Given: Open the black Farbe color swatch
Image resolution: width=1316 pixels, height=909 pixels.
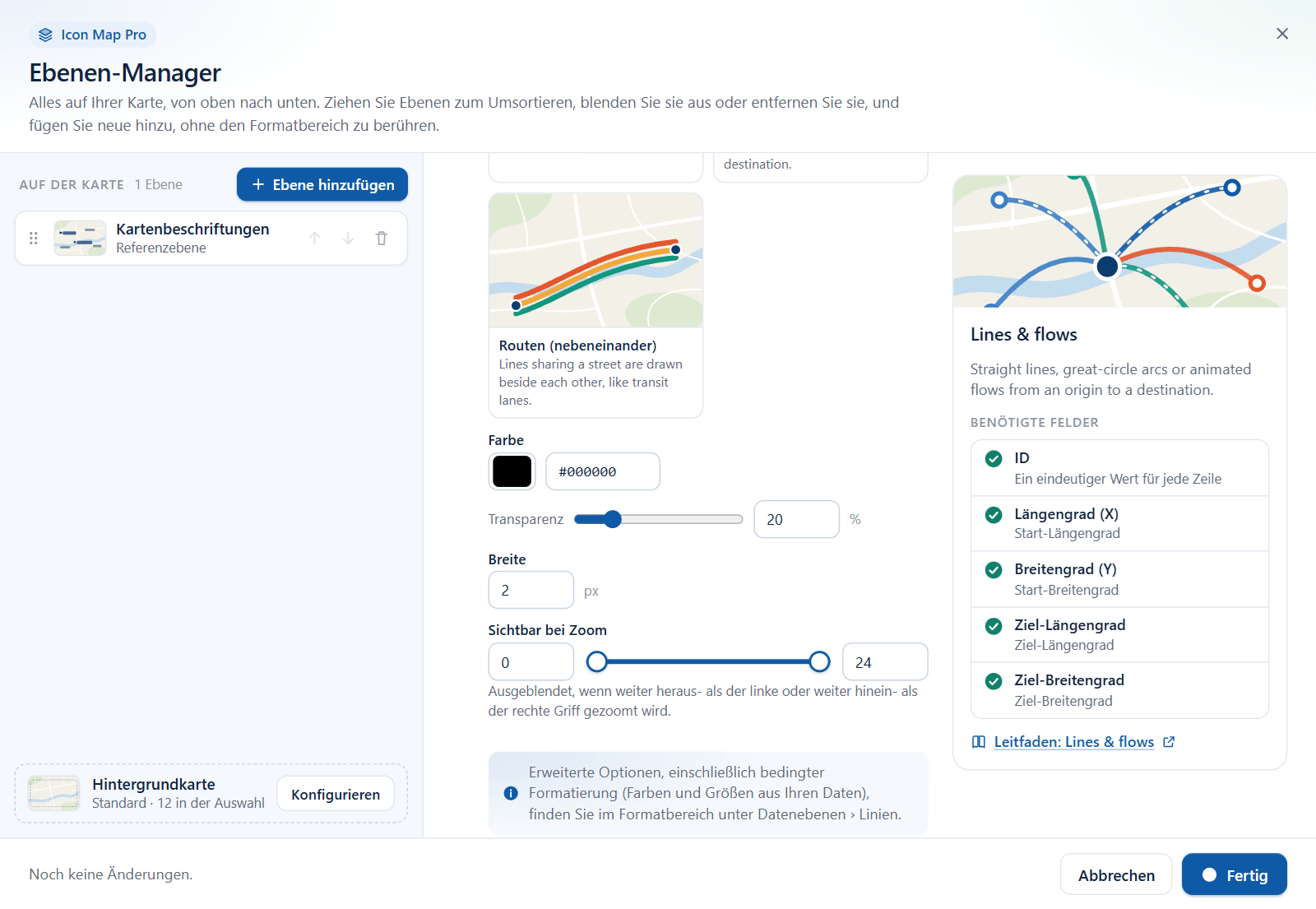Looking at the screenshot, I should click(x=512, y=471).
